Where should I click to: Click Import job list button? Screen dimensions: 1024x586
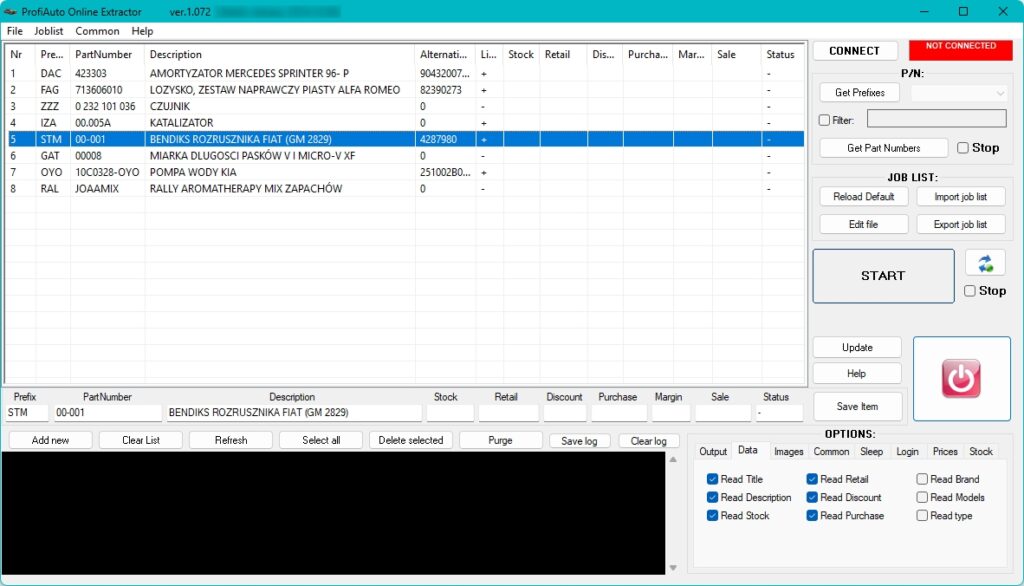click(960, 197)
